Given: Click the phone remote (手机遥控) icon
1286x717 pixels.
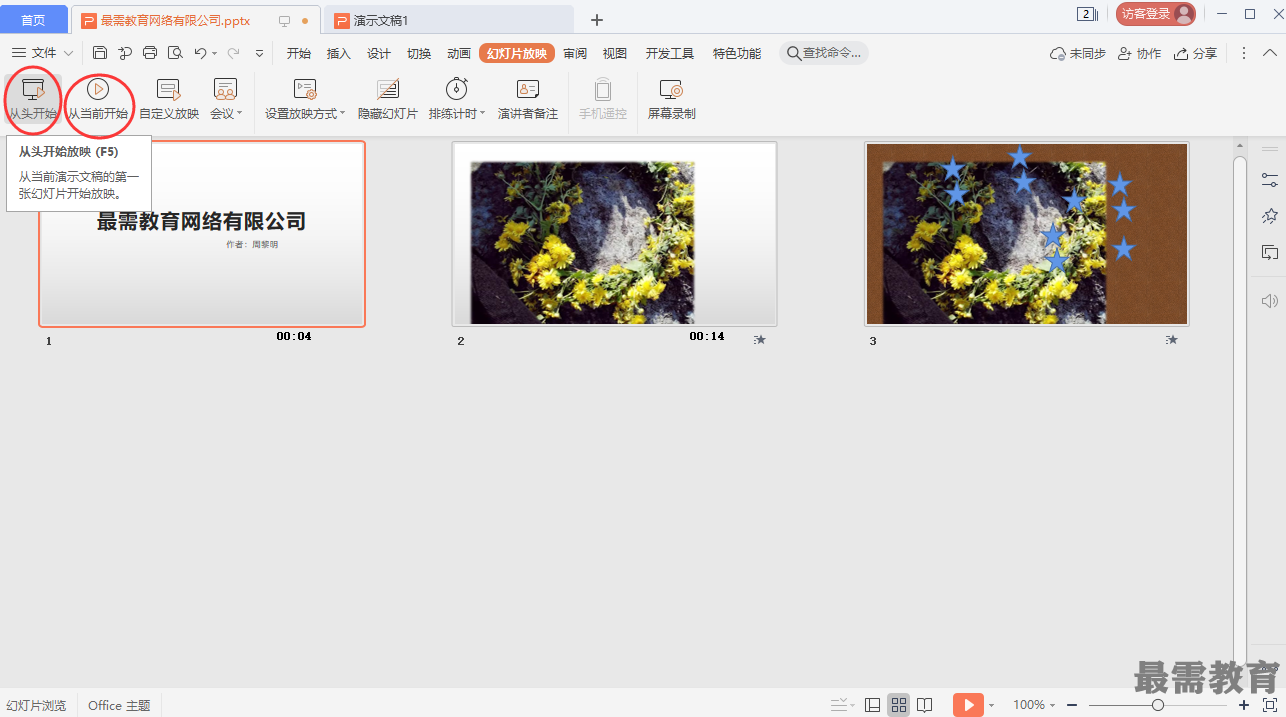Looking at the screenshot, I should pyautogui.click(x=603, y=89).
